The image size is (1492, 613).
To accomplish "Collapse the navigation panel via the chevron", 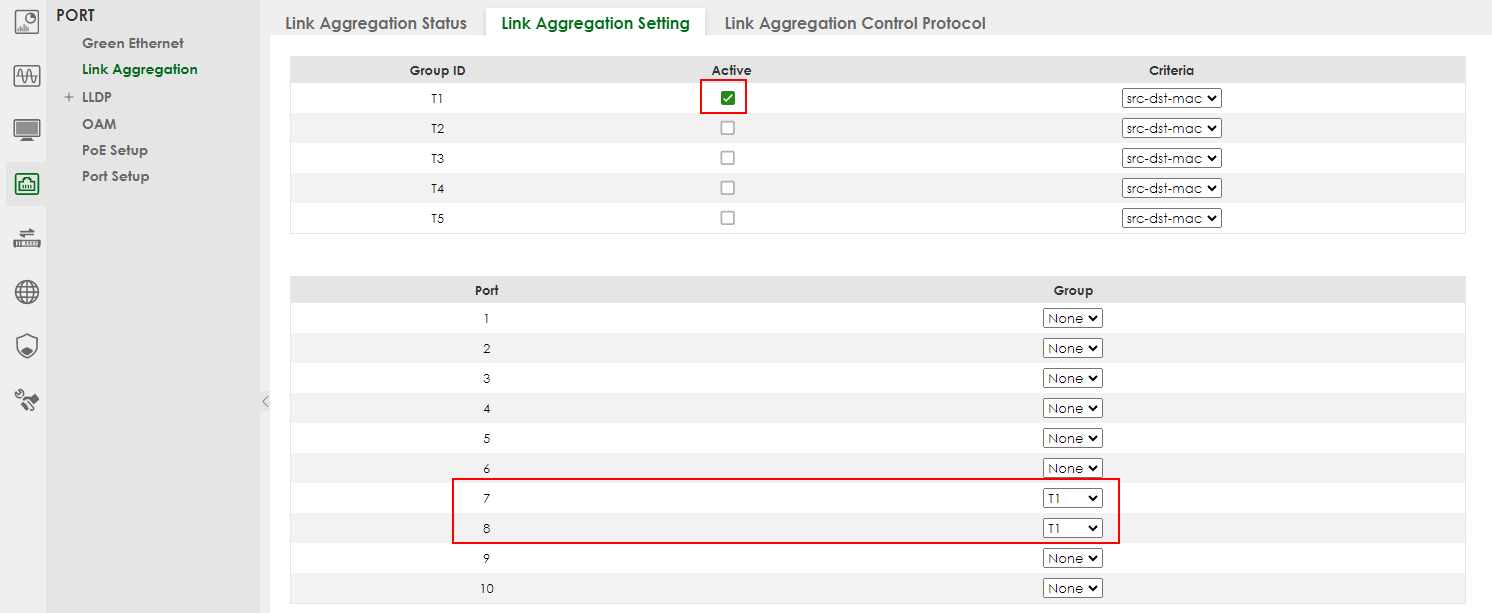I will (x=264, y=400).
